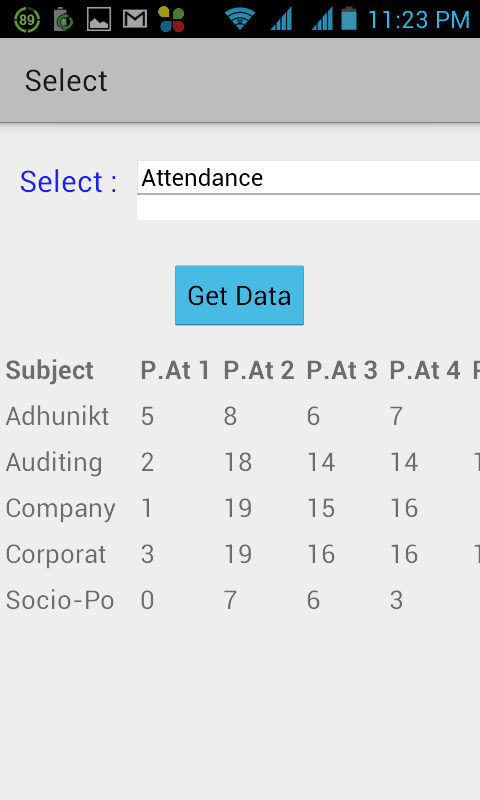Open the Gmail notification icon
The height and width of the screenshot is (800, 480).
click(135, 19)
